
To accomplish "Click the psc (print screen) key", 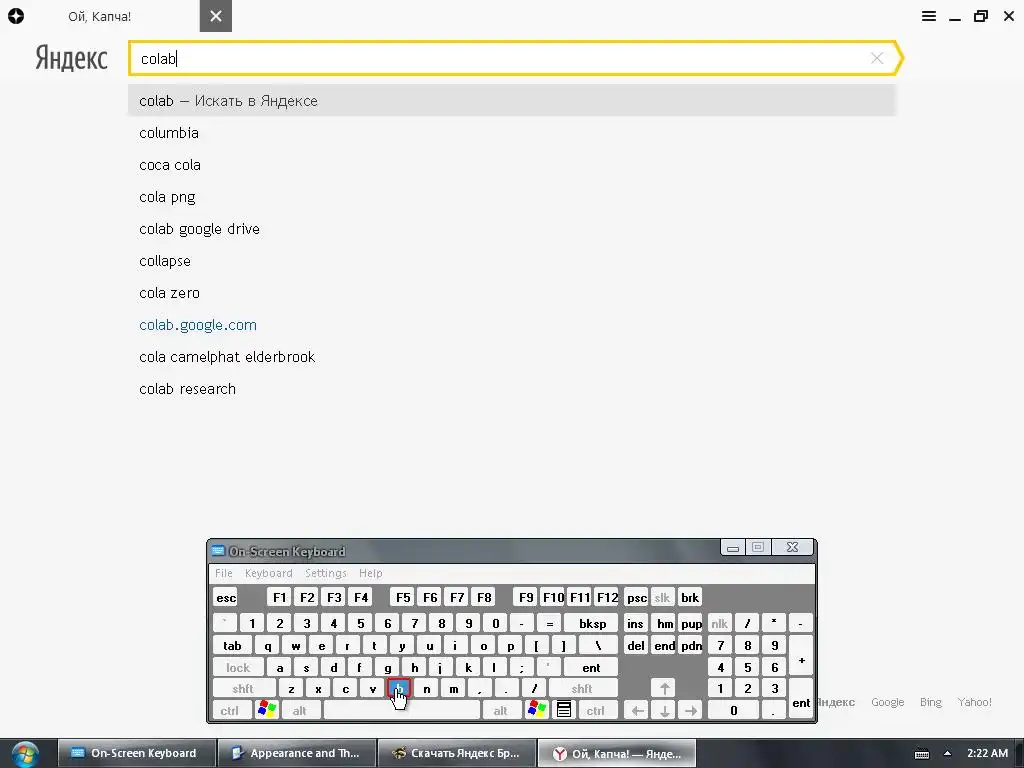I will tap(637, 597).
